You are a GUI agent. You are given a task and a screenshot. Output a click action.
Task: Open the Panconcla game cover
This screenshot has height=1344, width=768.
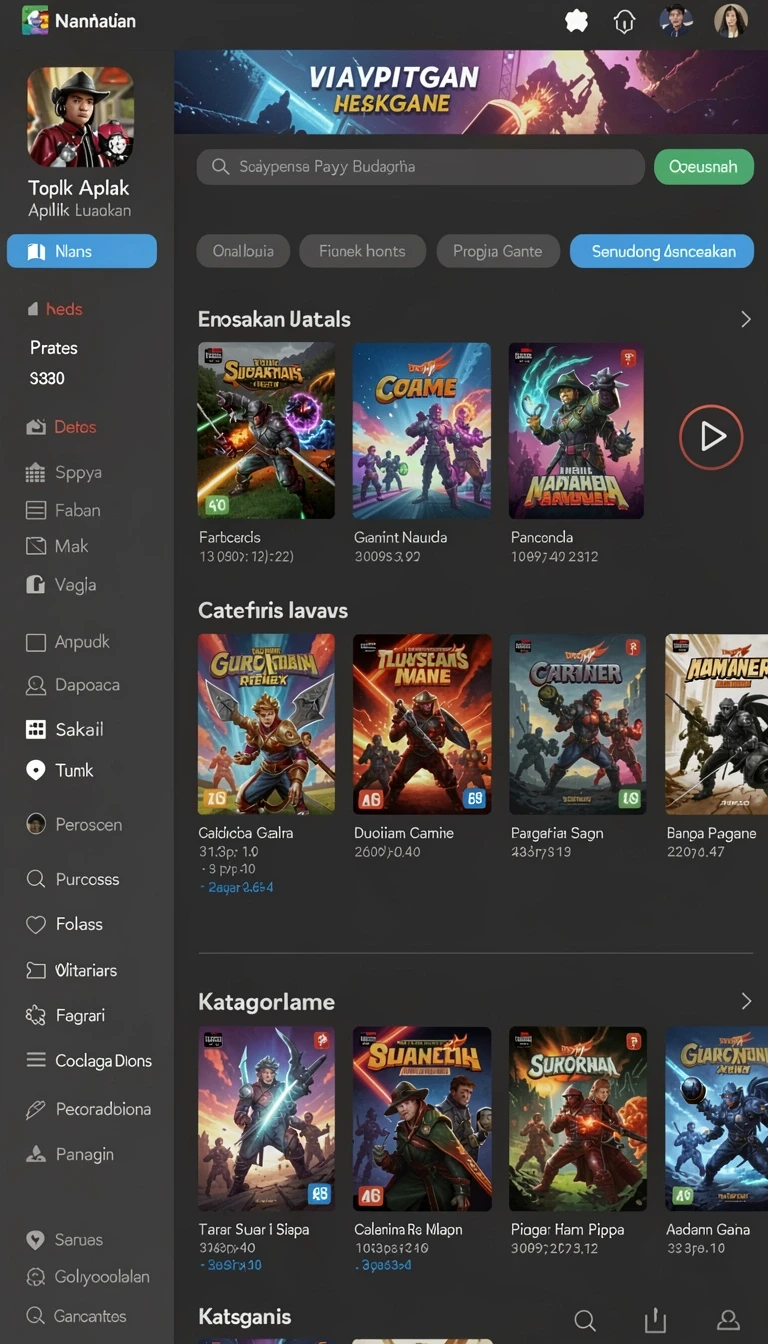click(x=577, y=430)
